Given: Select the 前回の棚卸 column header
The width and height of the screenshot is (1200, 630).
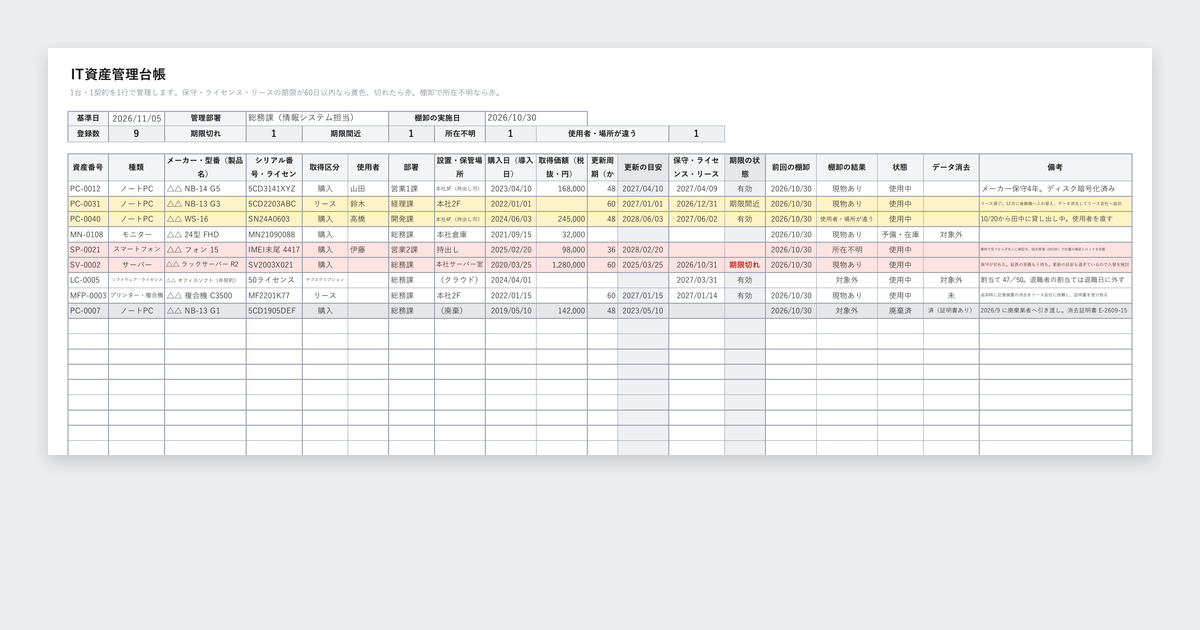Looking at the screenshot, I should pos(791,167).
